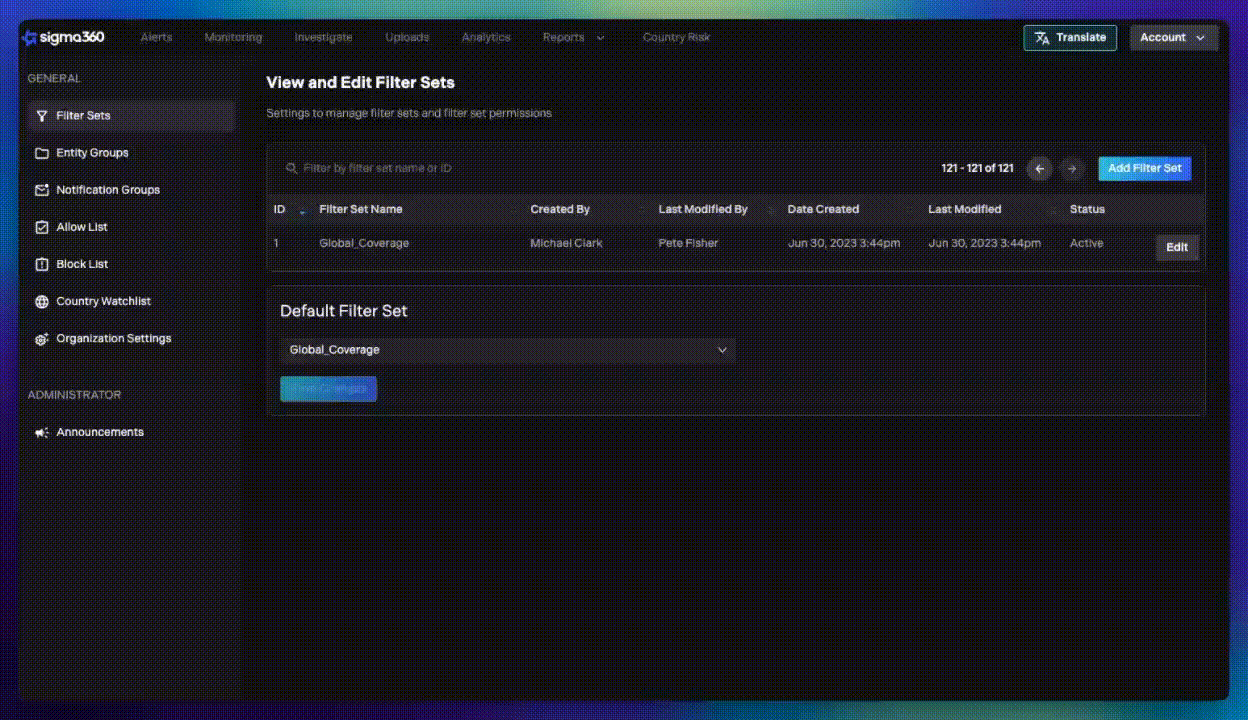Edit the Global_Coverage filter set
Viewport: 1248px width, 720px height.
pos(1176,247)
